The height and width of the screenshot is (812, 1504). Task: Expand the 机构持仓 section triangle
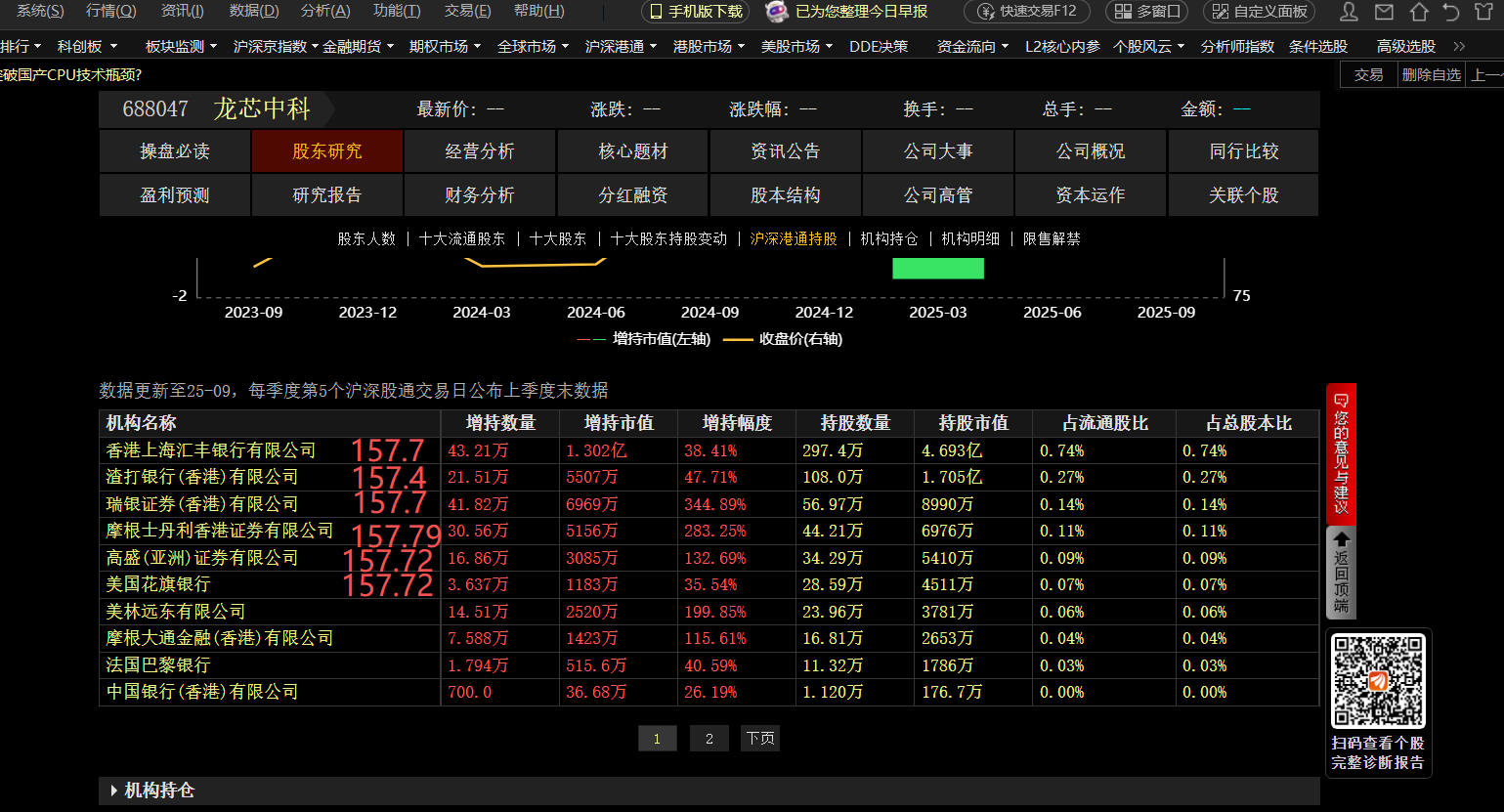tap(114, 791)
